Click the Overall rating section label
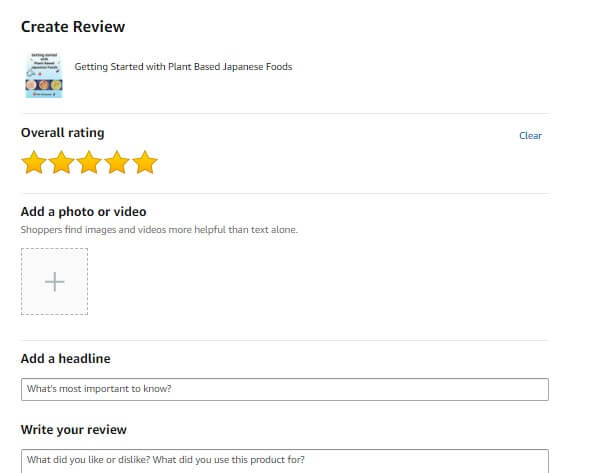Viewport: 610px width, 473px height. click(63, 133)
